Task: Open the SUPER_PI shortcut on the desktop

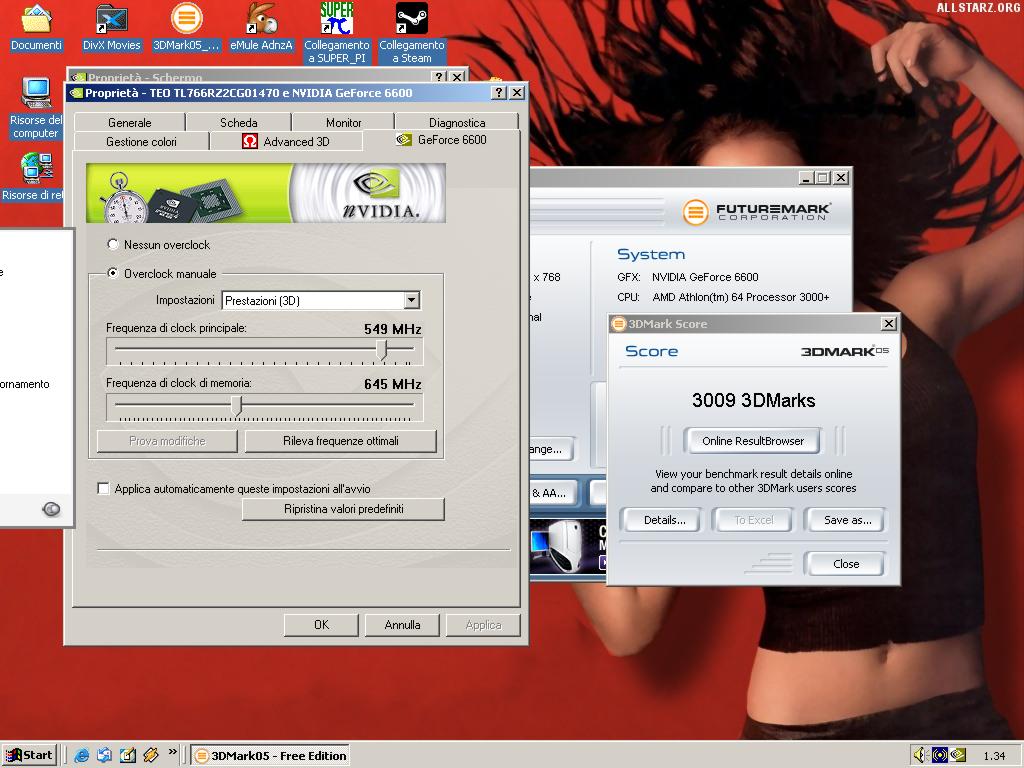Action: coord(337,33)
